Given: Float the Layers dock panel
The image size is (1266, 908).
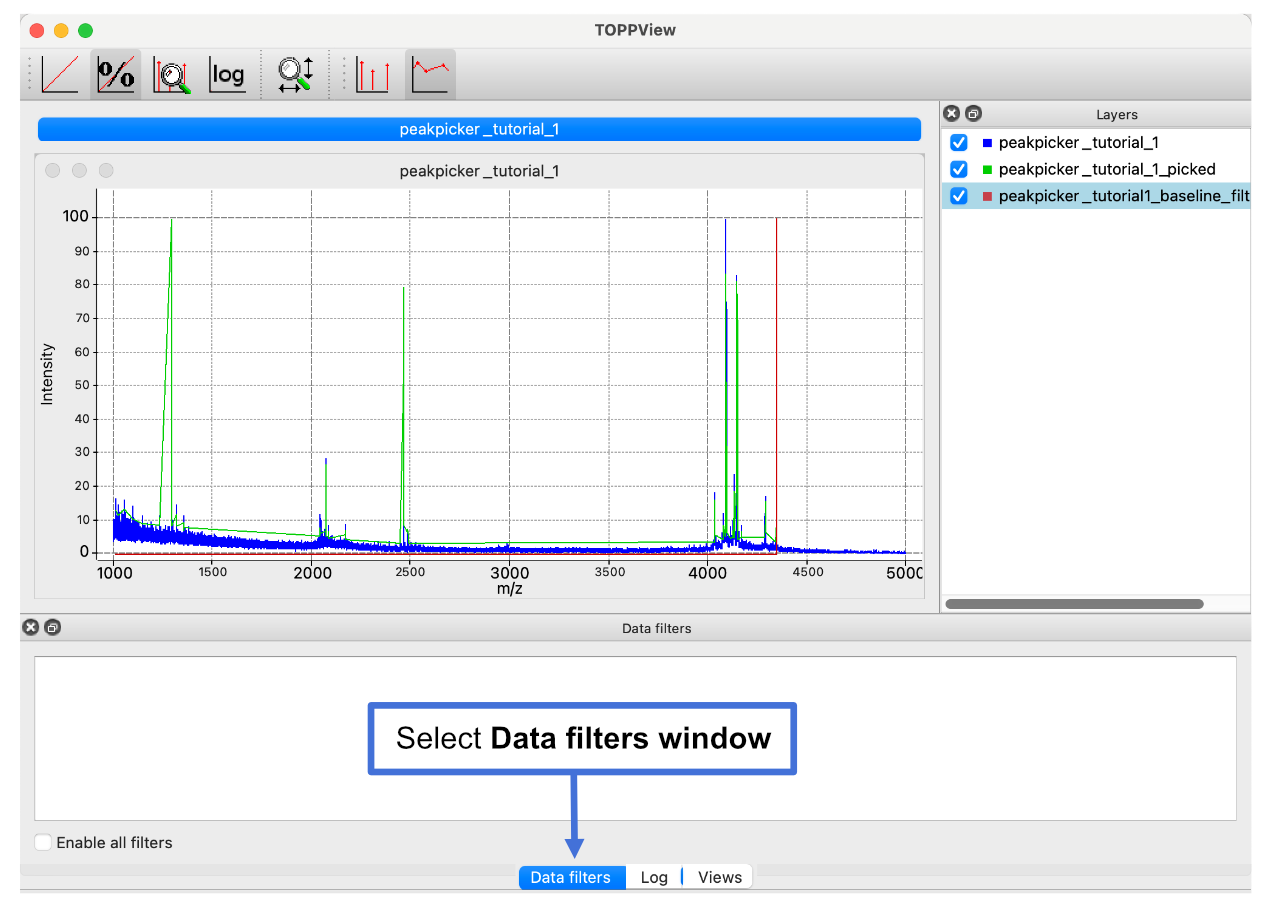Looking at the screenshot, I should 973,114.
